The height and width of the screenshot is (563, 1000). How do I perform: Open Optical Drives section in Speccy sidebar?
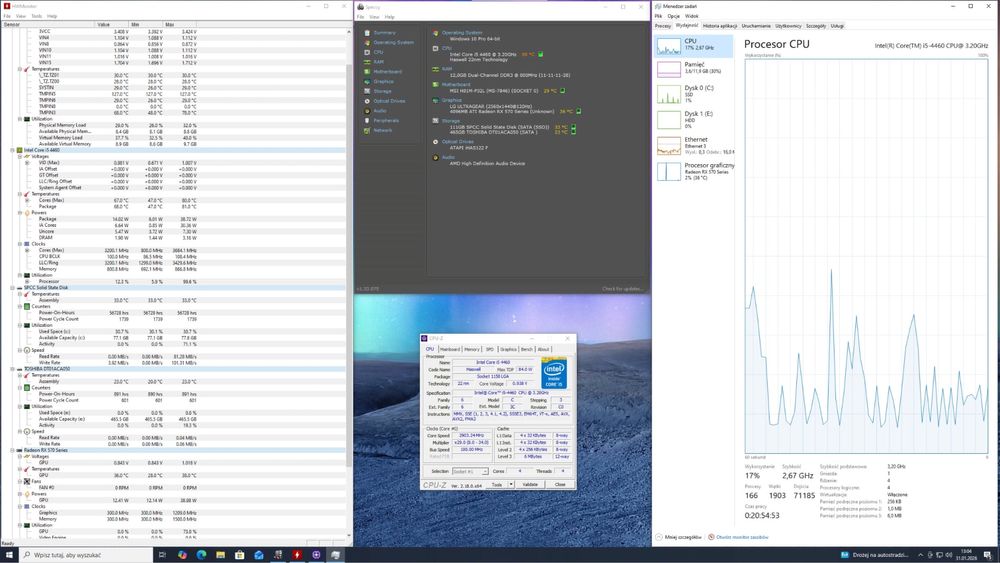click(x=389, y=101)
